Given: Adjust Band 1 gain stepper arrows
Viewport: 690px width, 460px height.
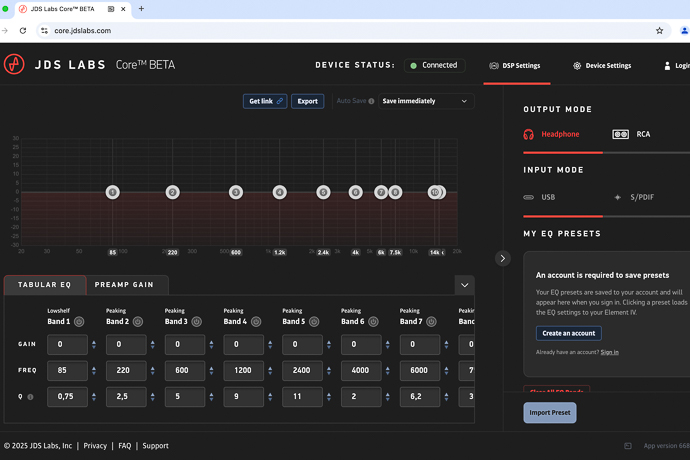Looking at the screenshot, I should 94,345.
